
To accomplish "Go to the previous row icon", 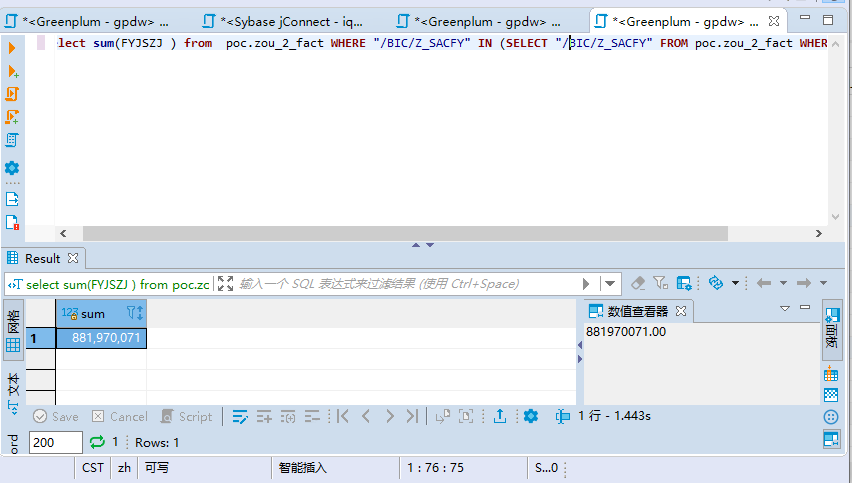I will 366,417.
